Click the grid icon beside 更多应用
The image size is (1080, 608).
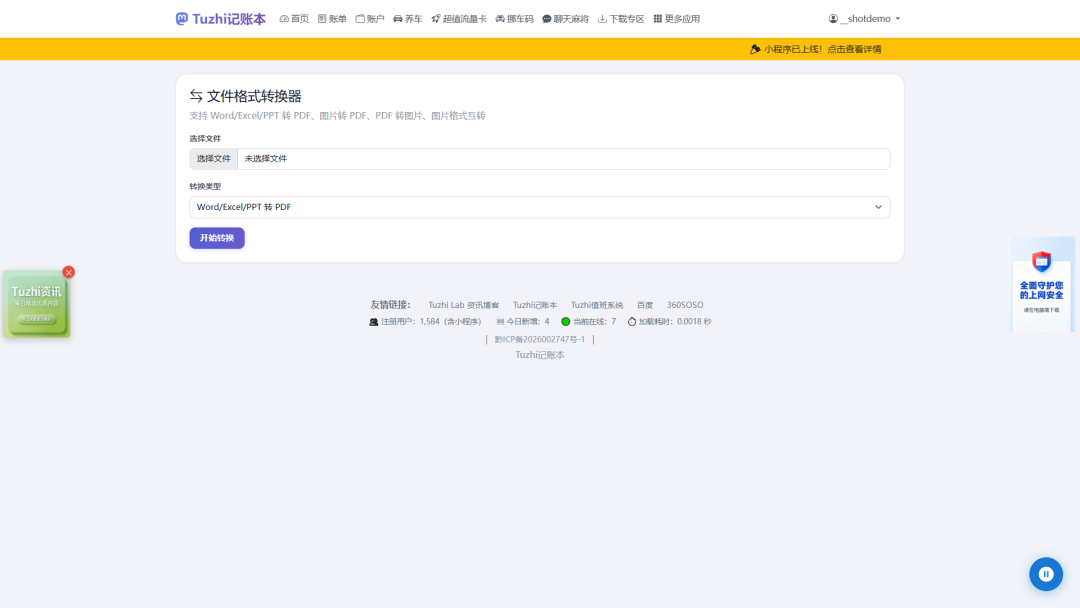[658, 19]
